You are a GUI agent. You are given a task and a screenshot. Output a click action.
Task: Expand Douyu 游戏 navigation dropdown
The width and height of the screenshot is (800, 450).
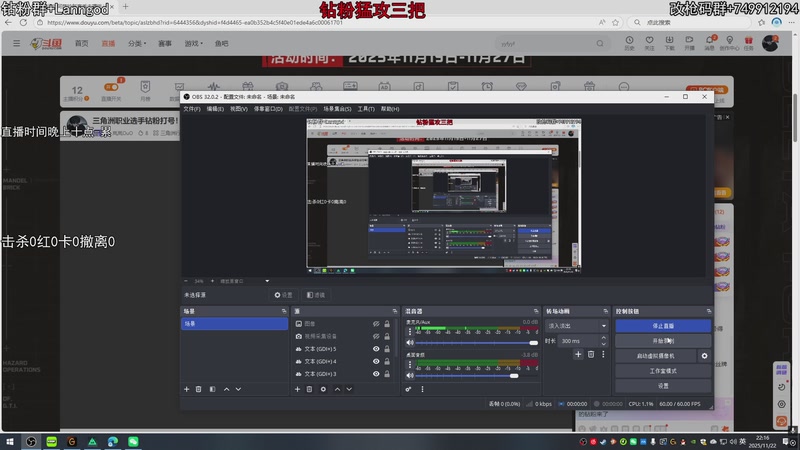193,43
